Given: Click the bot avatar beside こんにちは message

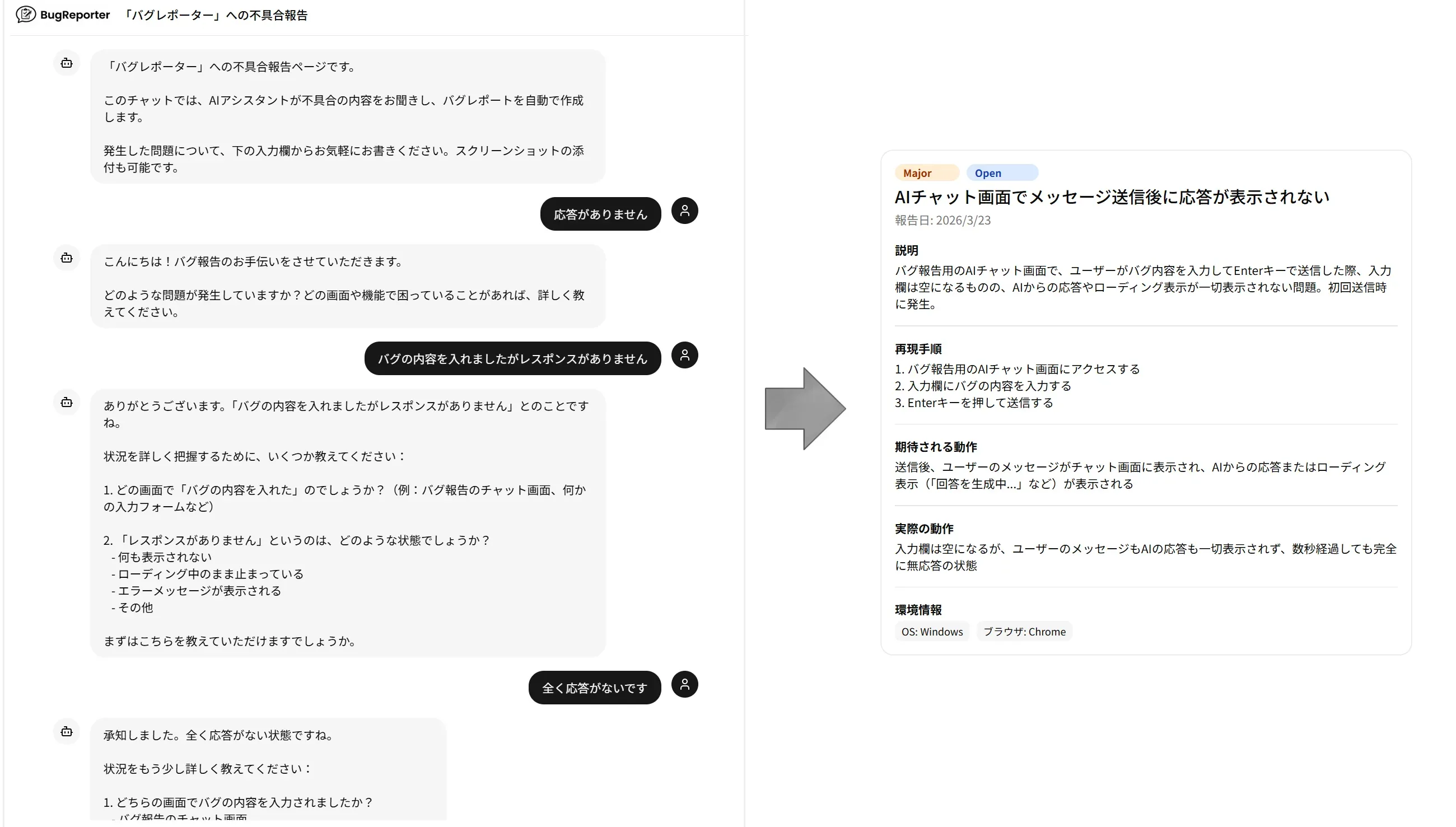Looking at the screenshot, I should 67,258.
